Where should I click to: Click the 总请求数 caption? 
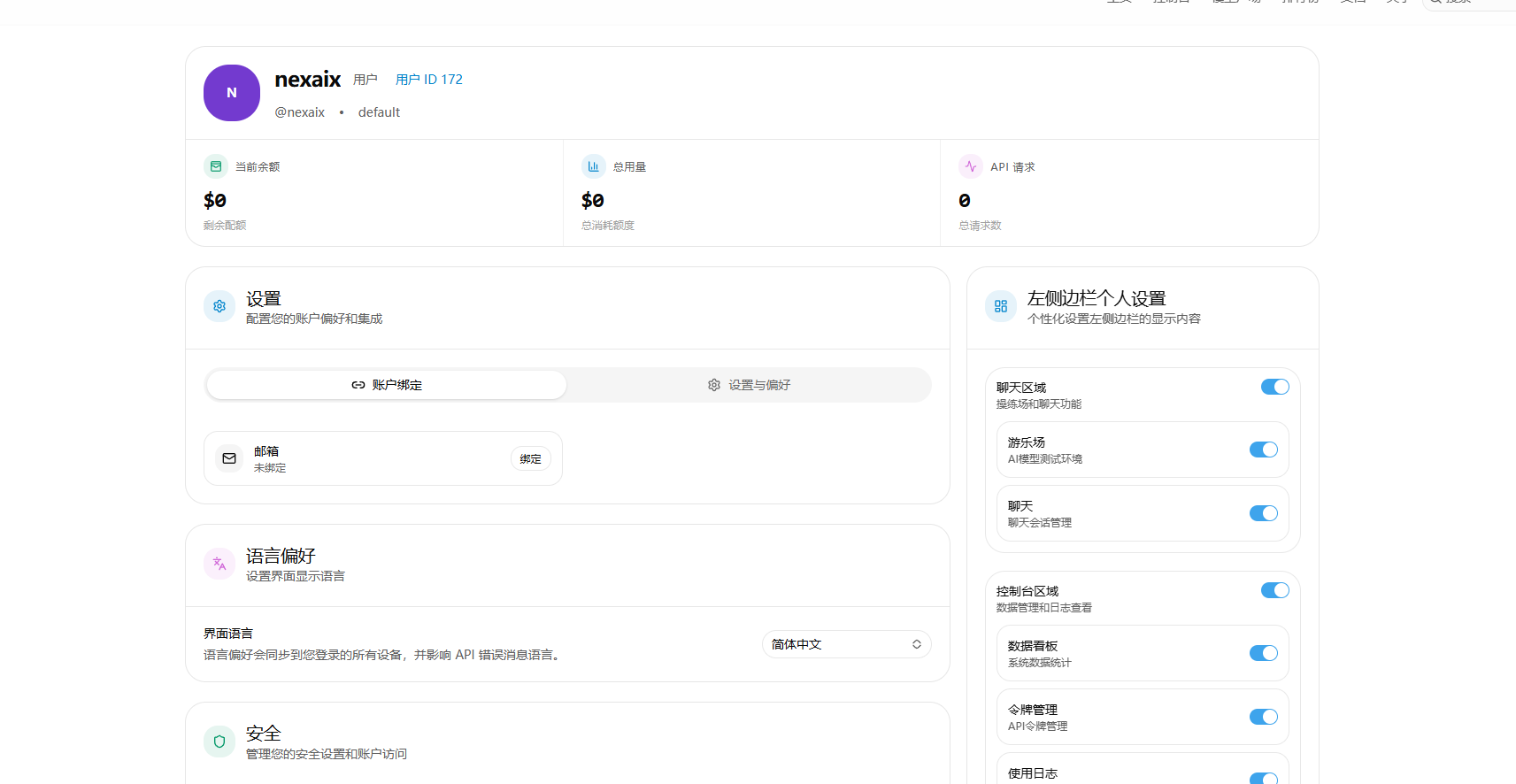coord(981,226)
